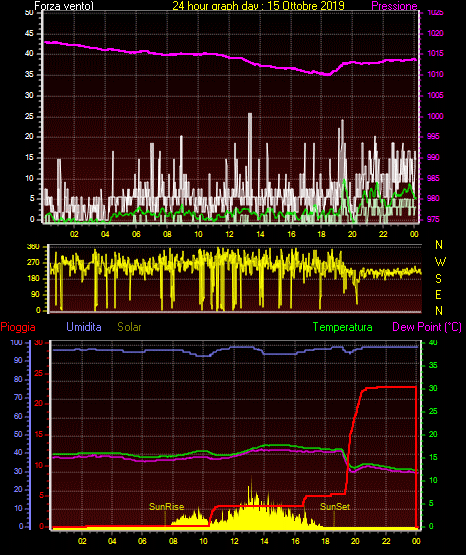Screen dimensions: 466x555
Task: Click the "270" wind direction axis value
Action: (33, 263)
